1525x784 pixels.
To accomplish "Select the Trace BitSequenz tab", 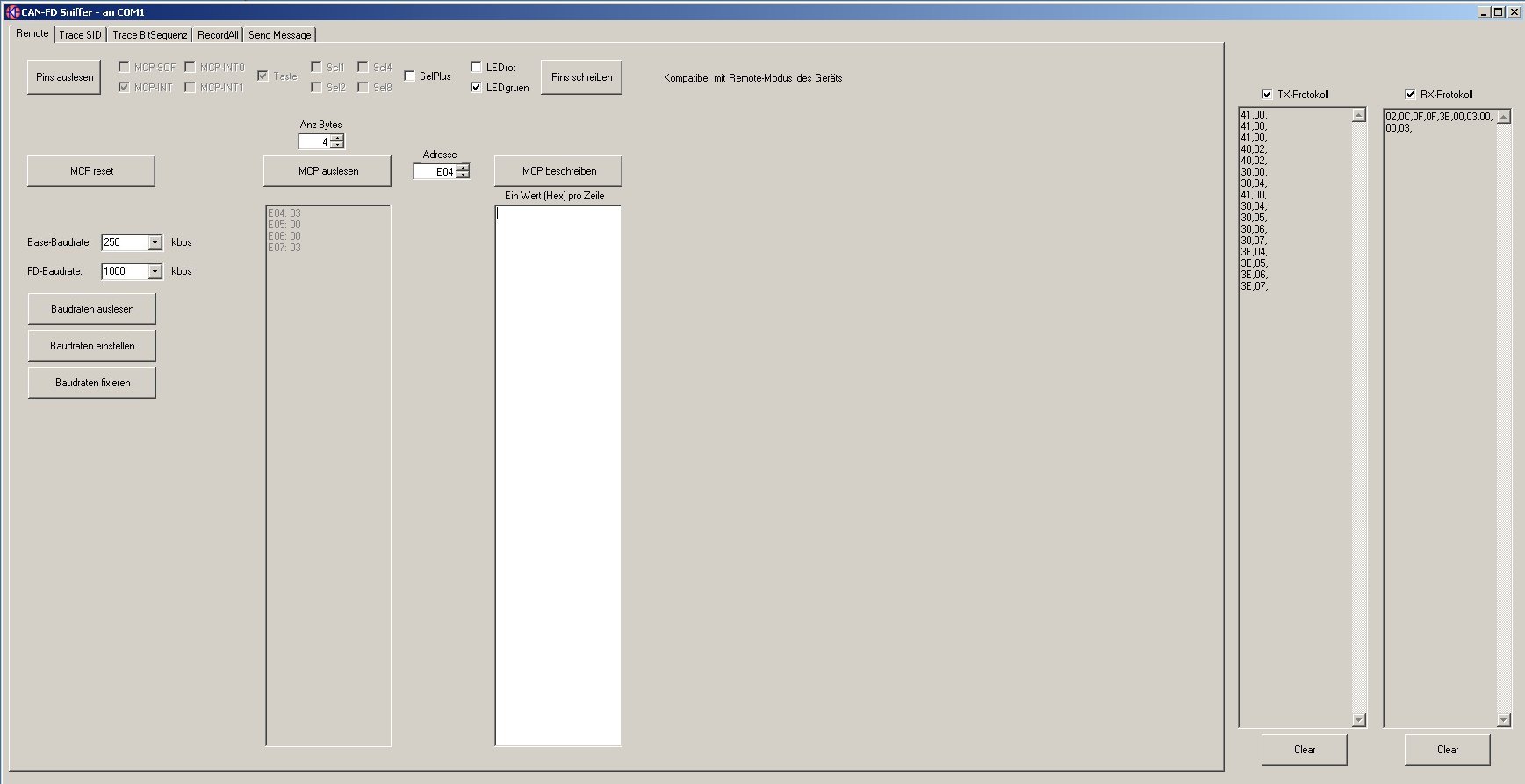I will click(149, 35).
